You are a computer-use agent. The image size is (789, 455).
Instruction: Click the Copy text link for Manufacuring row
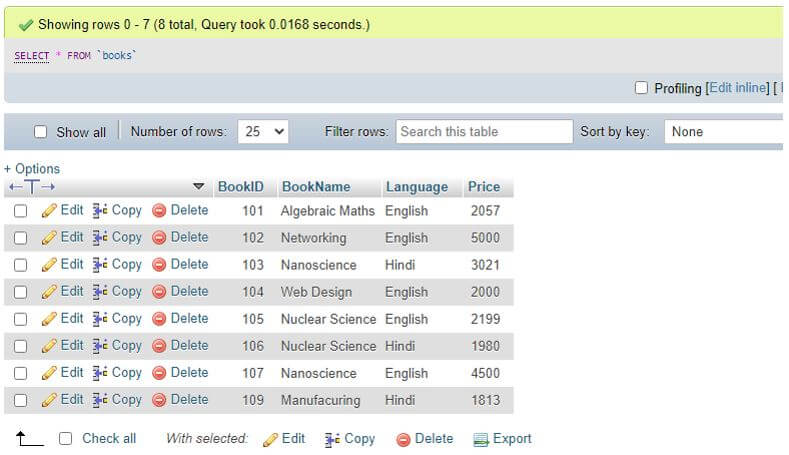[126, 400]
